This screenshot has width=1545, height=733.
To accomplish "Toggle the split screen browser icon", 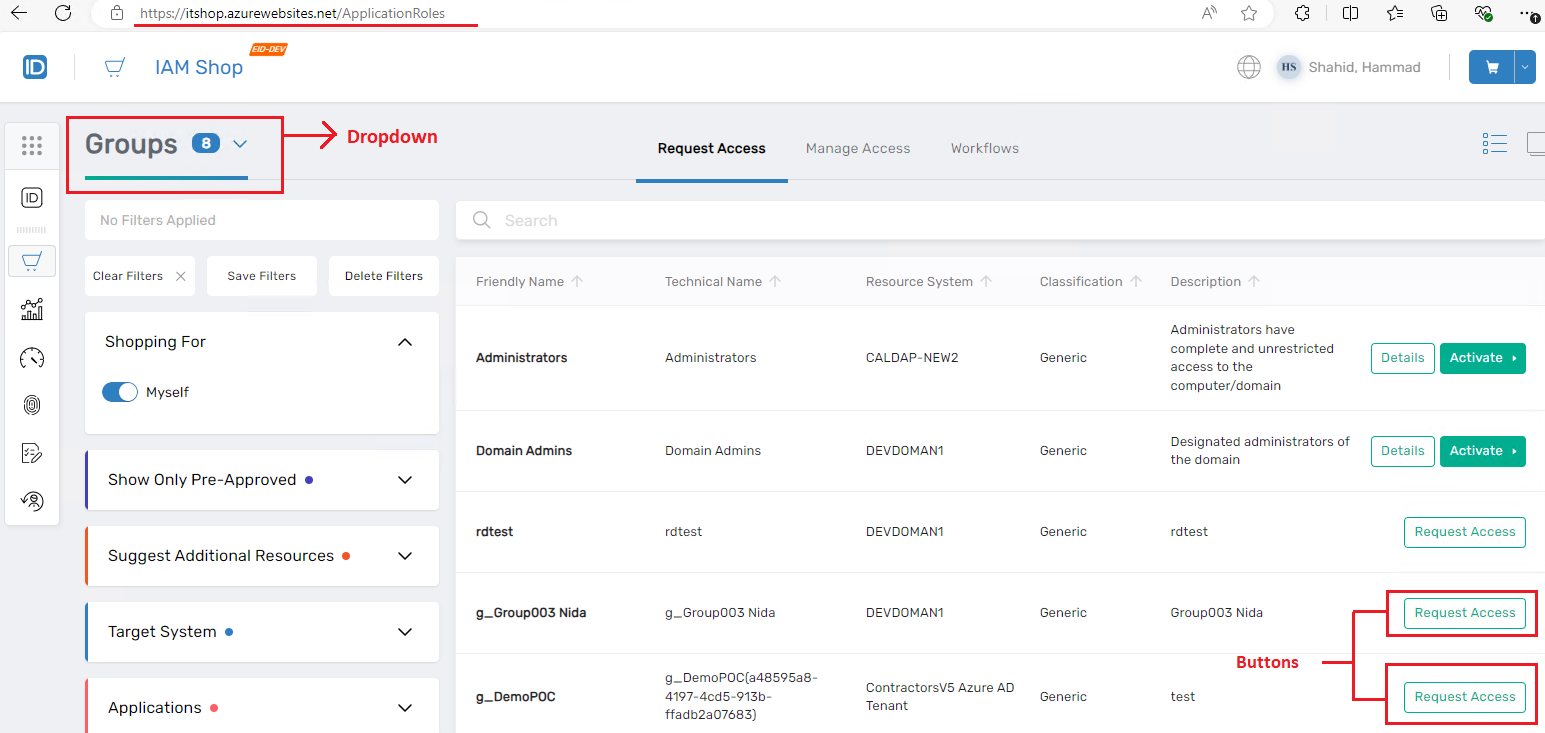I will tap(1351, 13).
